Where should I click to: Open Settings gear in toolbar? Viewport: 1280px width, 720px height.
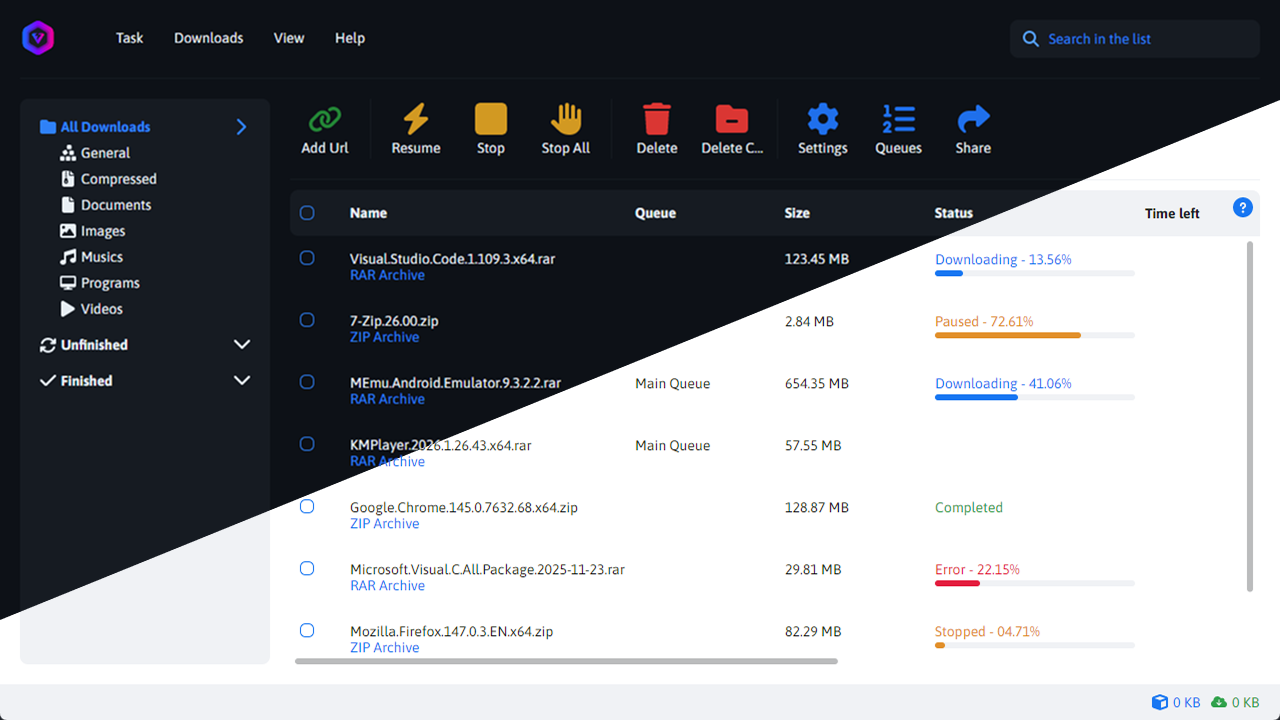click(822, 120)
